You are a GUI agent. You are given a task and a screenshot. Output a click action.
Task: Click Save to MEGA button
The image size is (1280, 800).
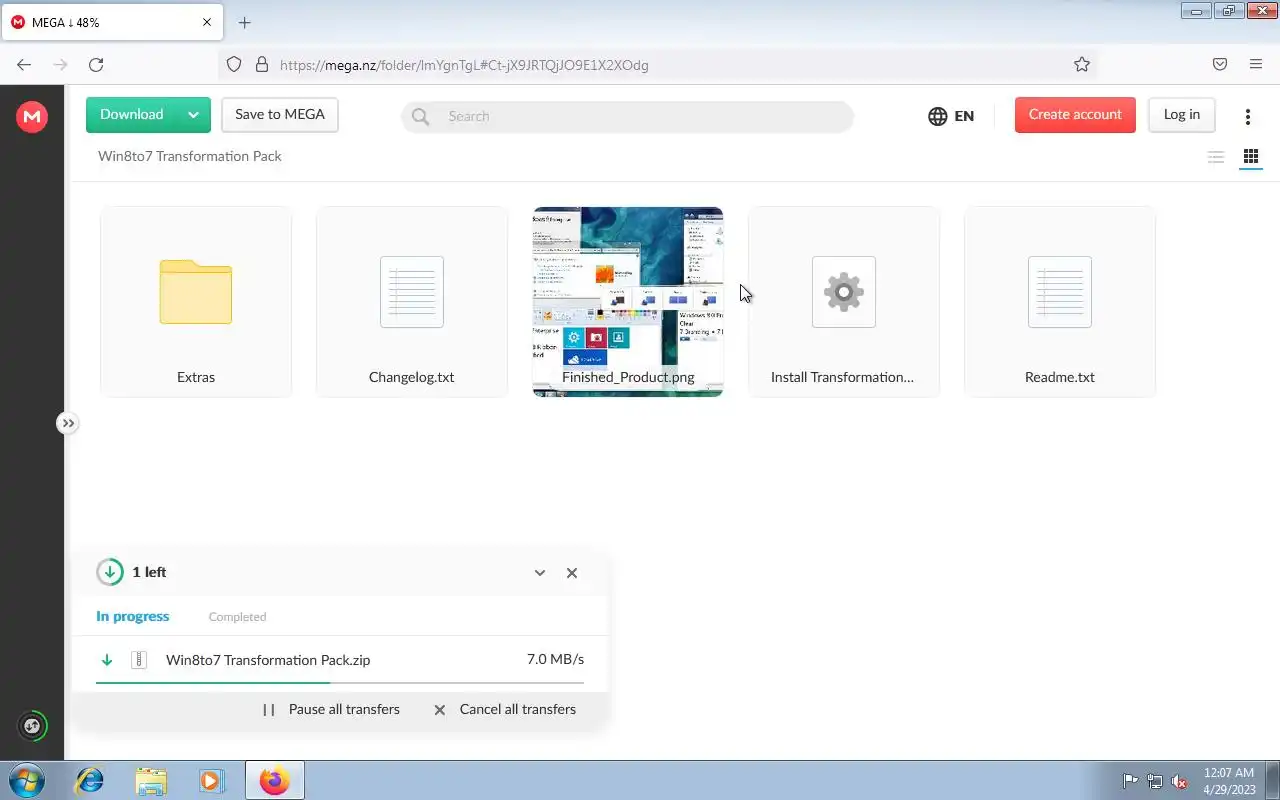[280, 115]
